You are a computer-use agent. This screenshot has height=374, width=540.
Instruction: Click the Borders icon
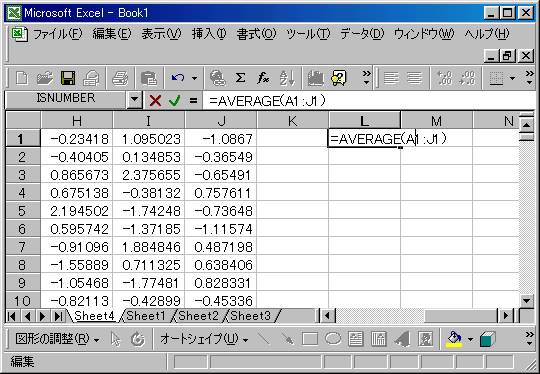click(x=497, y=79)
